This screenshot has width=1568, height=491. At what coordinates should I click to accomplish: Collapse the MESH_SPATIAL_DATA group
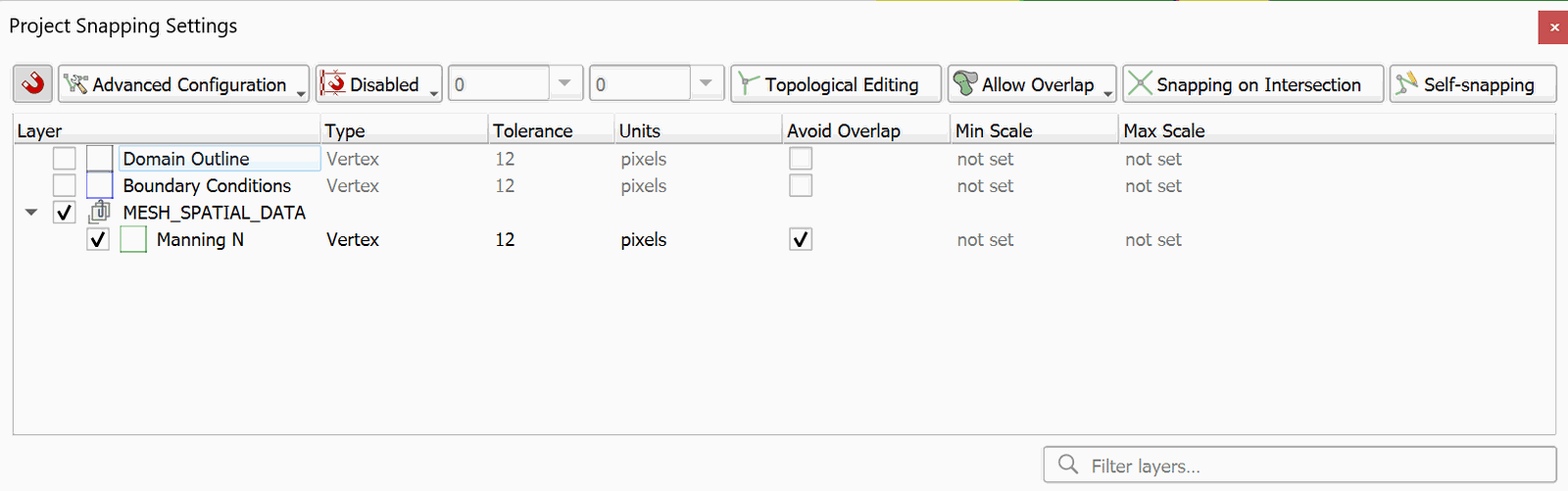[31, 212]
